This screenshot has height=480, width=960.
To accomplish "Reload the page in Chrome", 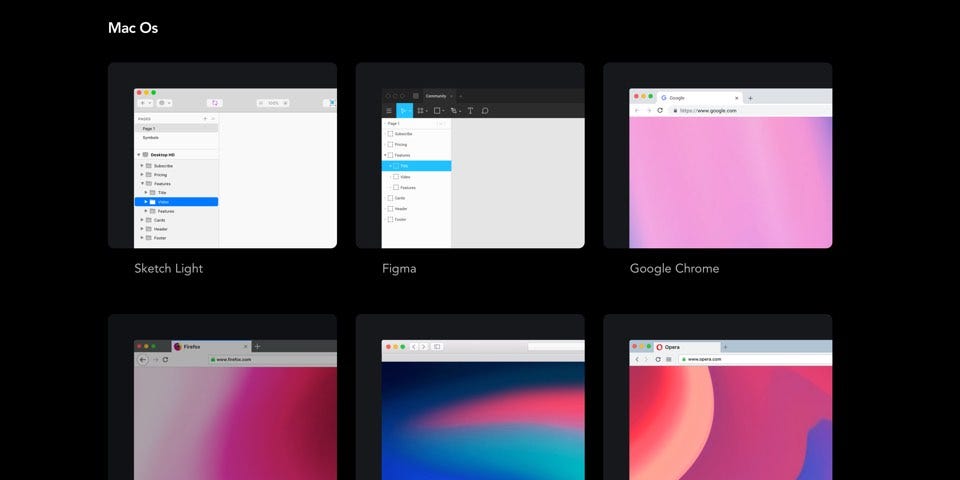I will tap(660, 110).
